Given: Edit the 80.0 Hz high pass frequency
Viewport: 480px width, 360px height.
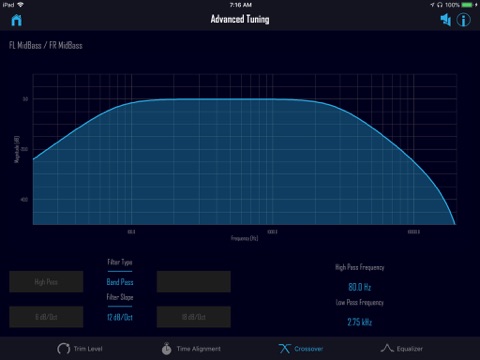Looking at the screenshot, I should (360, 287).
